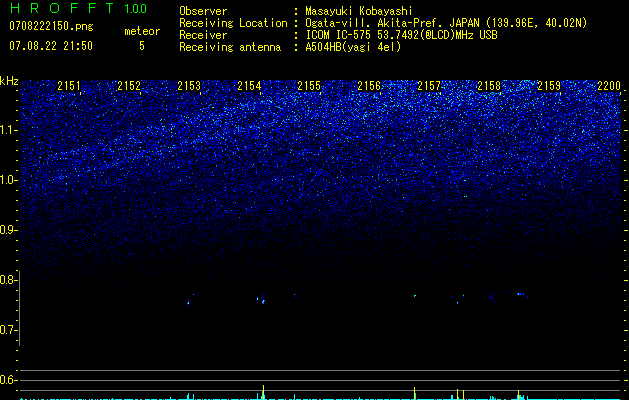Click the 1.0 kHz frequency axis label
Viewport: 629px width, 400px height.
[x=8, y=180]
